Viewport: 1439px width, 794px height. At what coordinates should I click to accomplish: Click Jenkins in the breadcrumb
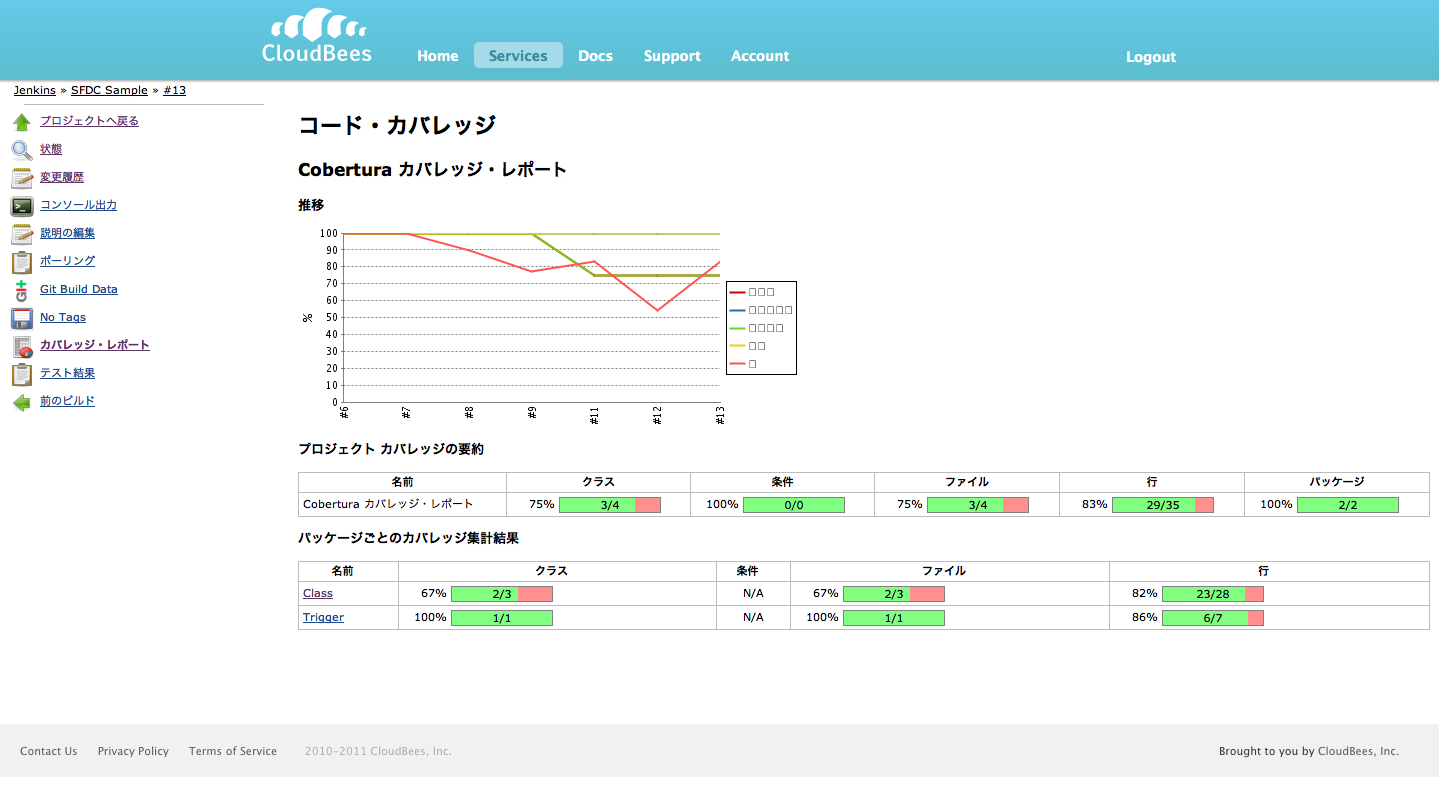(35, 90)
